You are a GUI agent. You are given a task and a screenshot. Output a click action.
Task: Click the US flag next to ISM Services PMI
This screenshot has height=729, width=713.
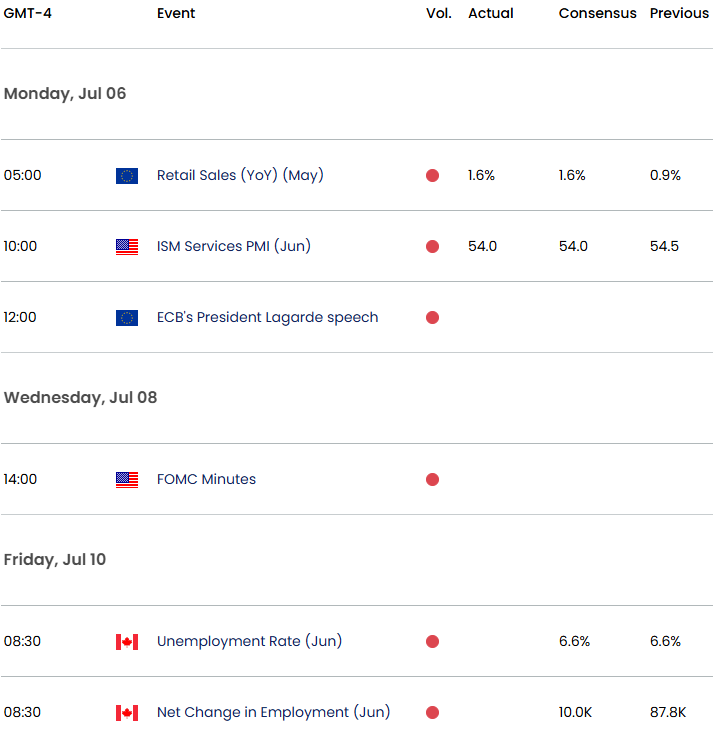pos(127,246)
